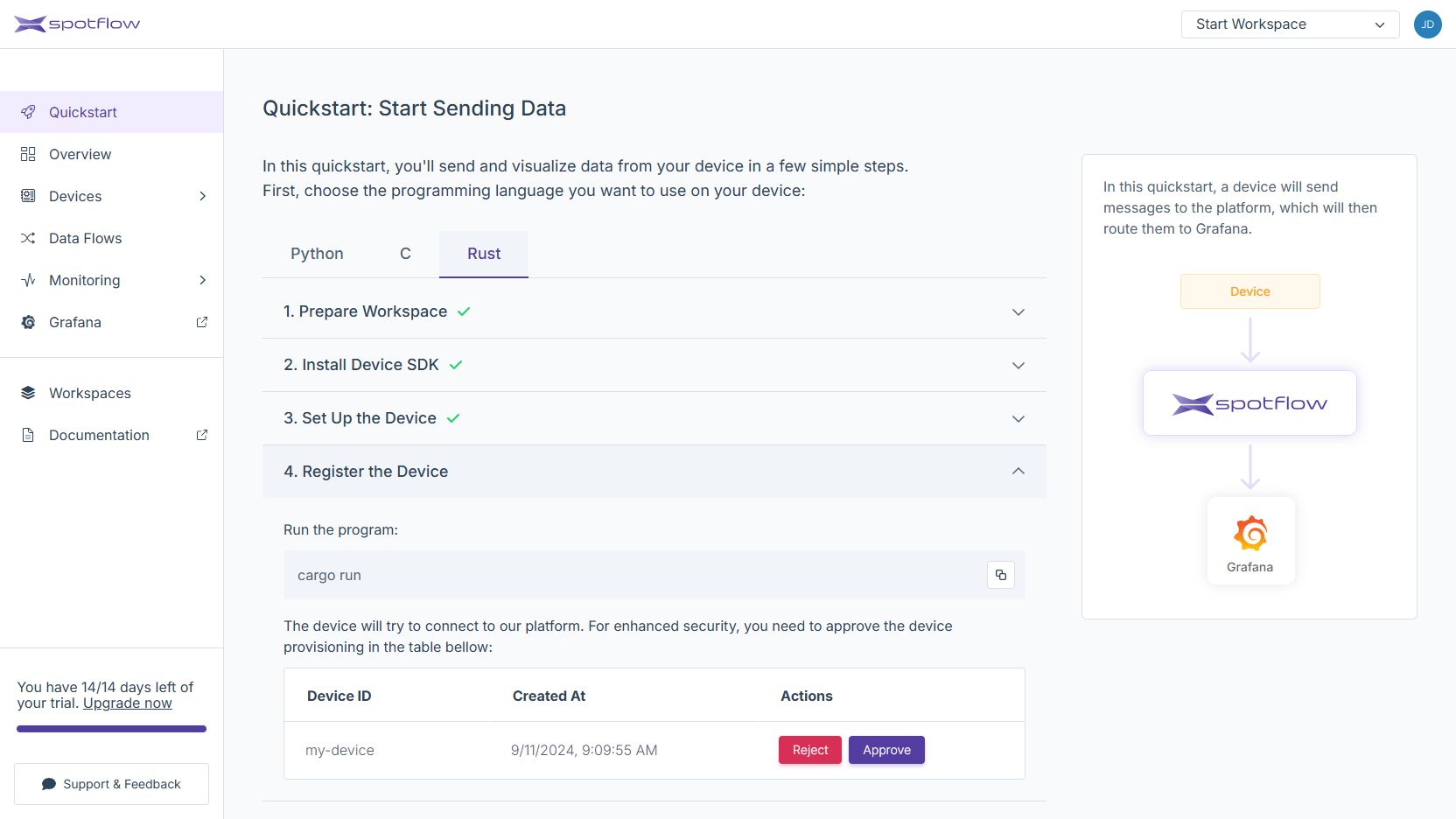This screenshot has height=819, width=1456.
Task: Select the Rust tab
Action: tap(484, 254)
